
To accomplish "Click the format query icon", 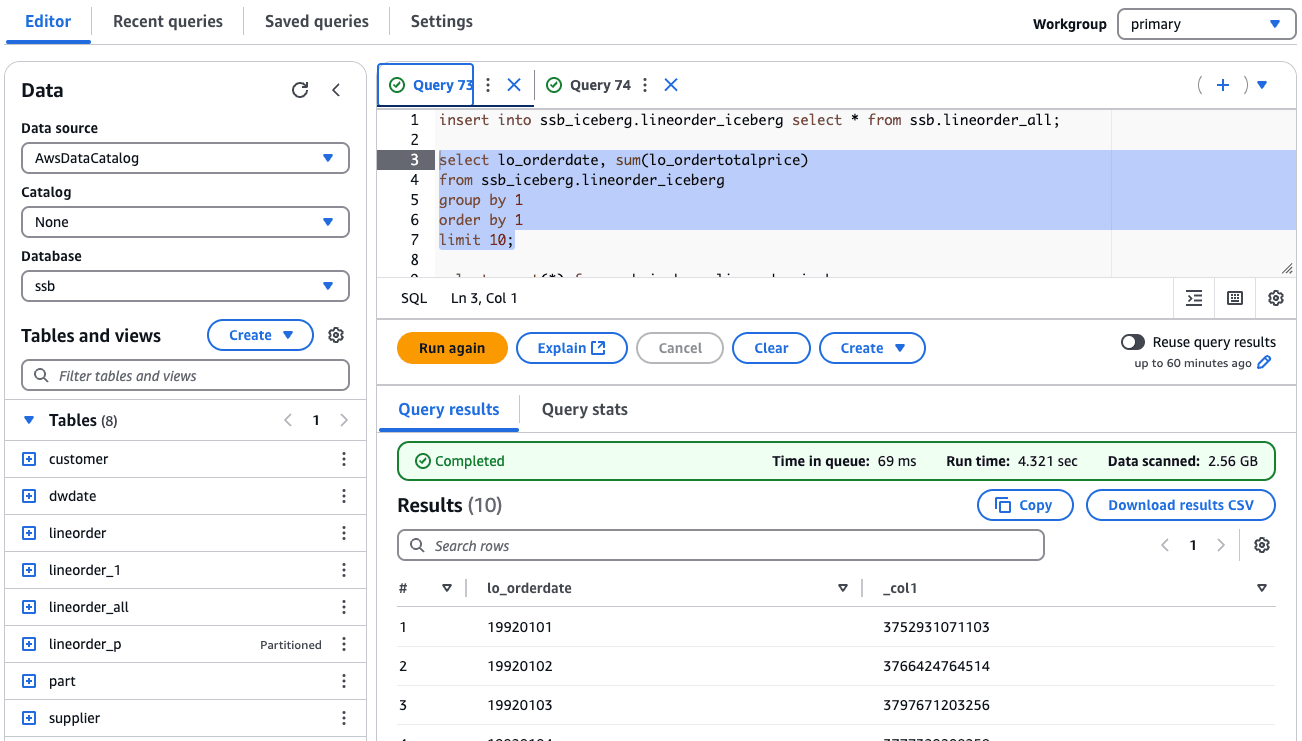I will point(1194,298).
